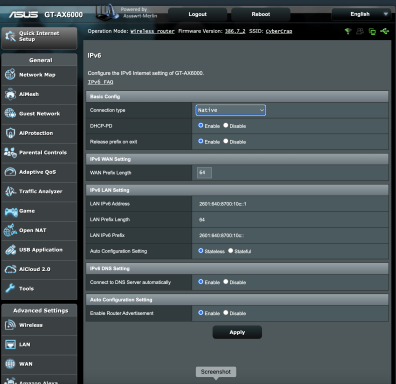
Task: Click the Wireless signal icon
Action: (x=10, y=325)
